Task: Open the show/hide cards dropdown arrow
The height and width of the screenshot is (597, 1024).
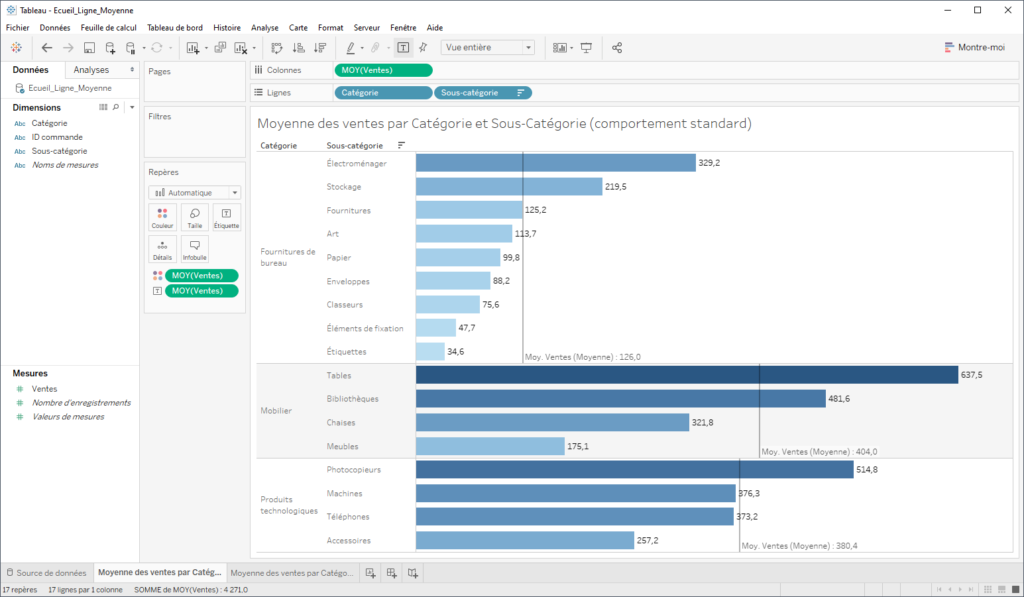Action: click(x=571, y=48)
